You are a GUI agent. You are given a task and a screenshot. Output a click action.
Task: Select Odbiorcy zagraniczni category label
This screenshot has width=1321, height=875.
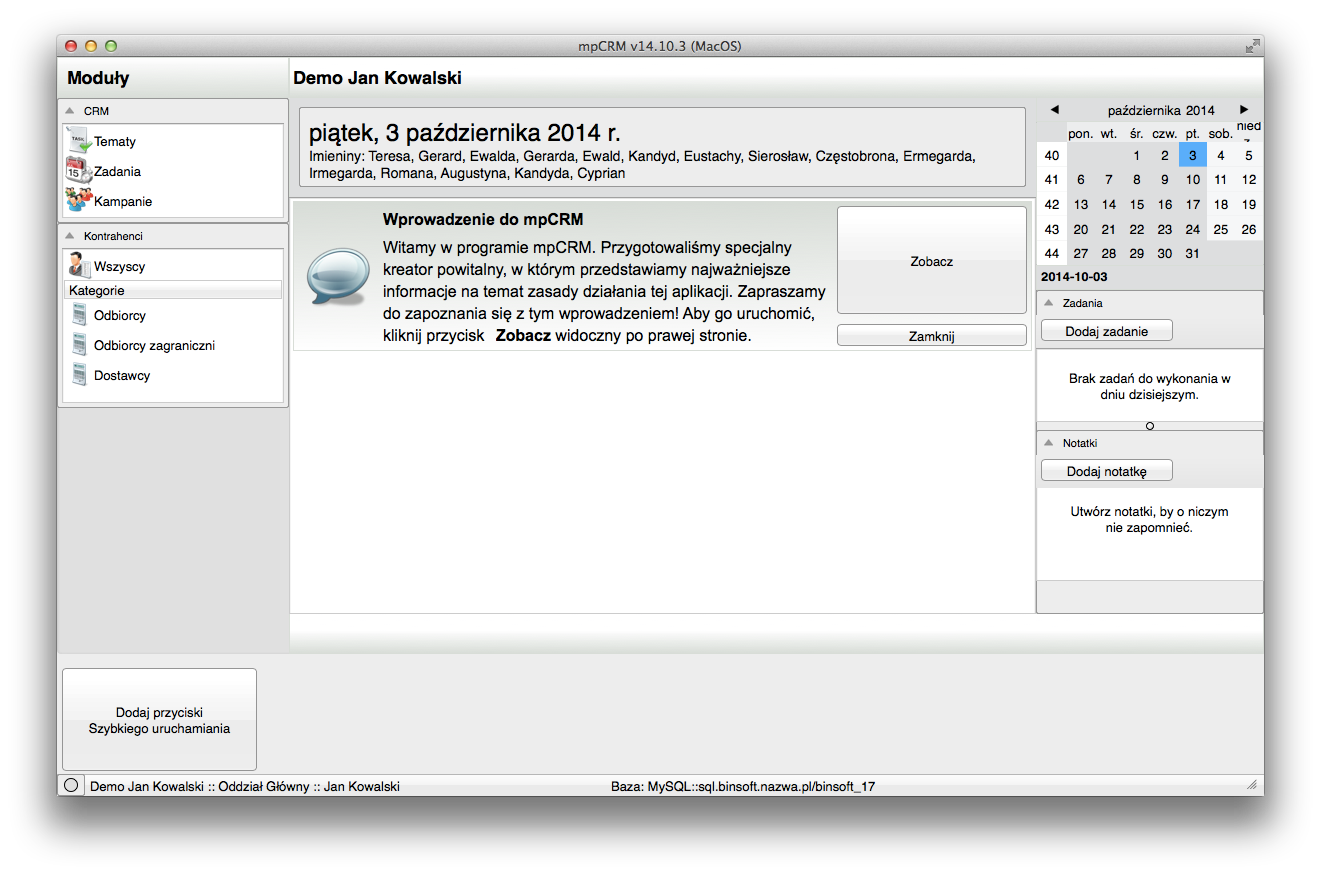point(154,346)
